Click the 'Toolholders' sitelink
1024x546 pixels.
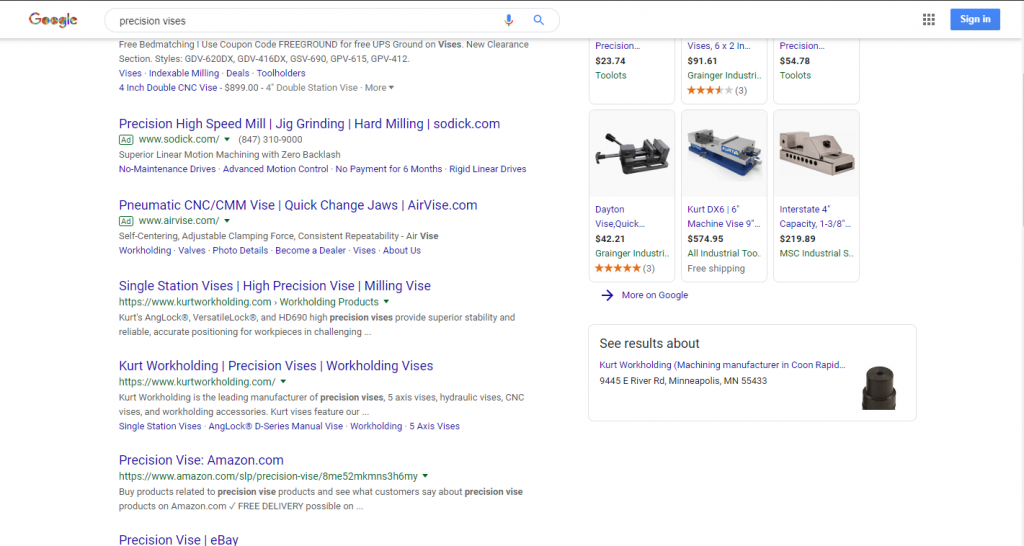[281, 73]
